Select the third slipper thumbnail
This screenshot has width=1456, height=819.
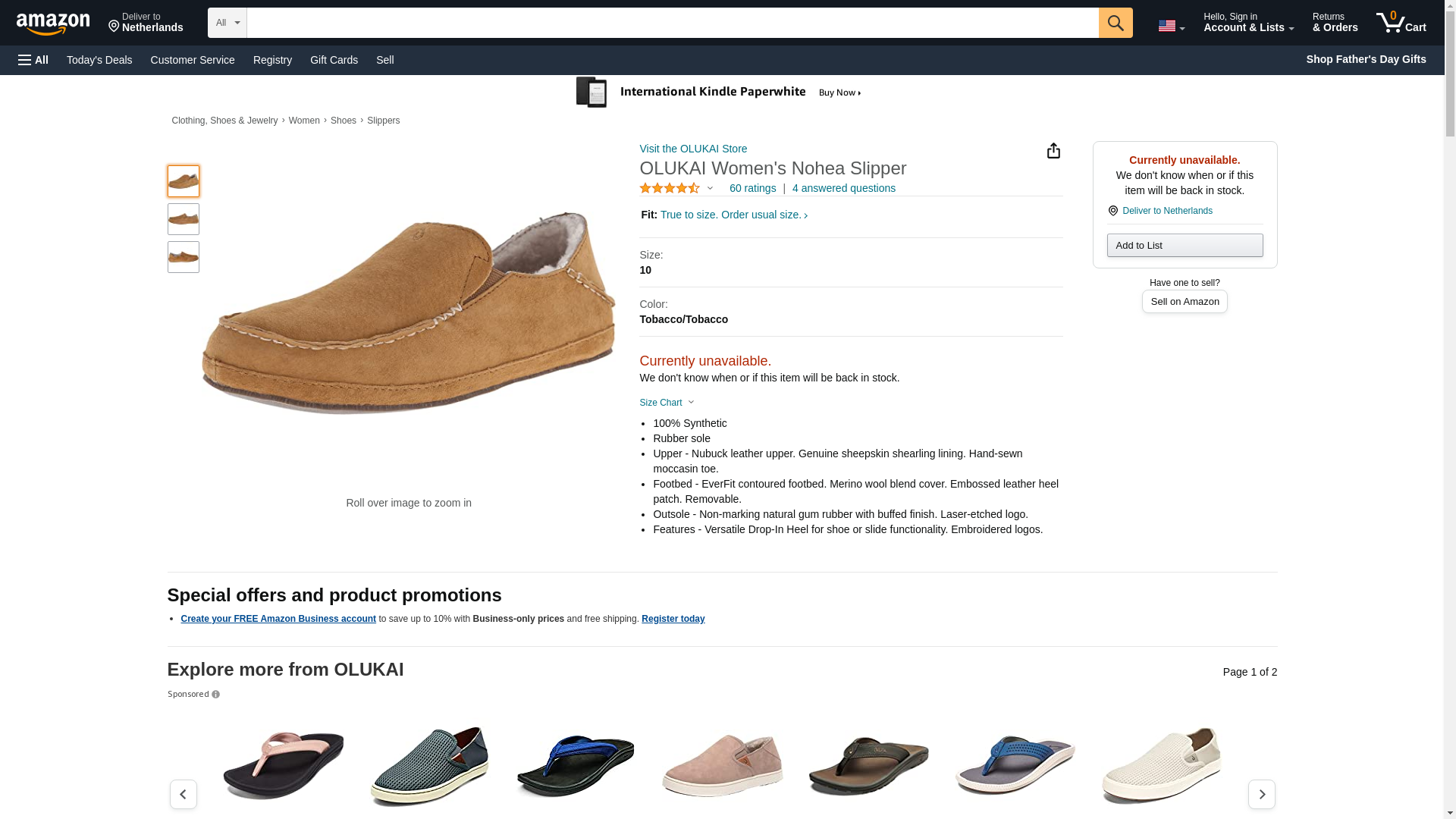pyautogui.click(x=184, y=257)
